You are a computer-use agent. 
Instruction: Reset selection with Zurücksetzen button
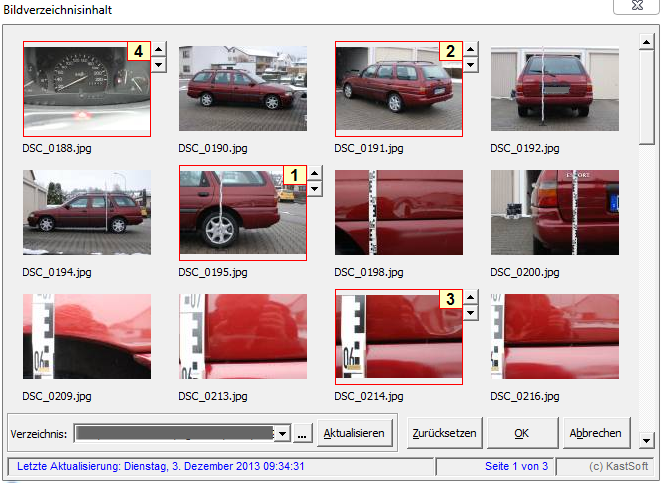[x=445, y=433]
